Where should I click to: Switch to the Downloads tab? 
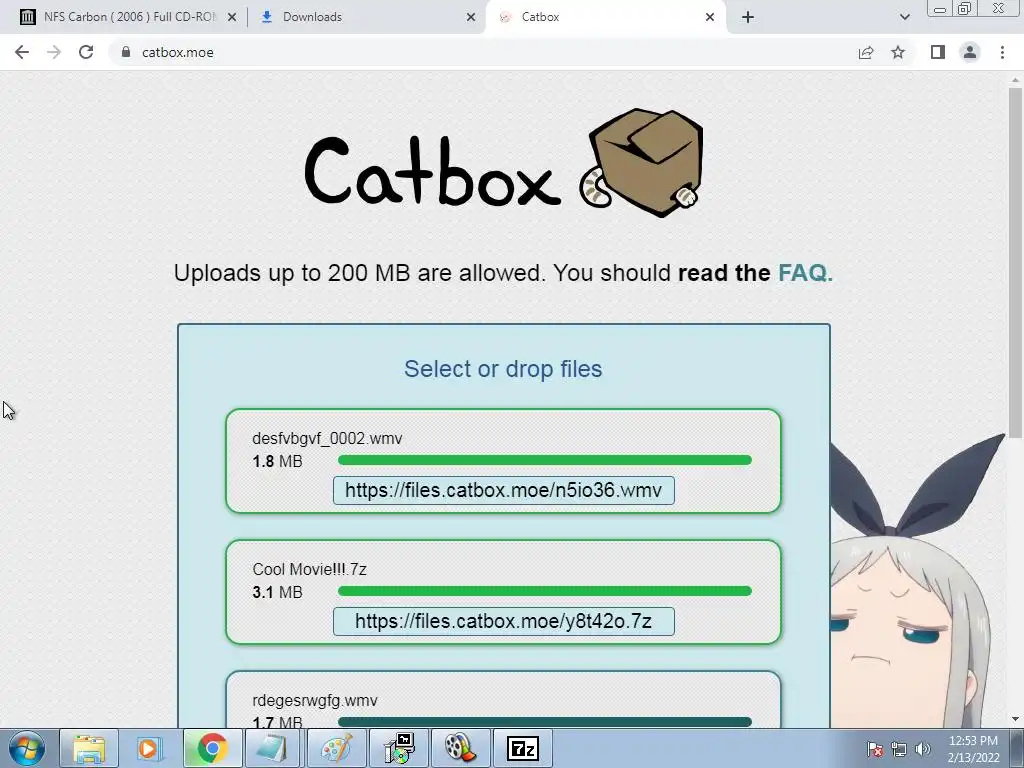(366, 17)
